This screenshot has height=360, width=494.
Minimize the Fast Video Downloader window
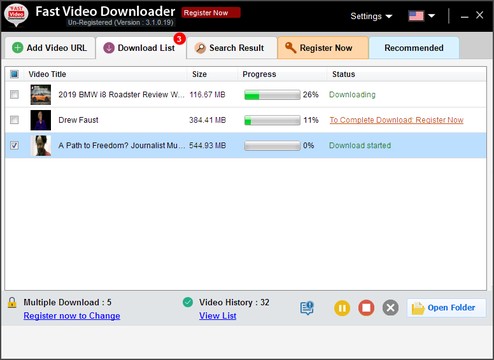(x=465, y=16)
